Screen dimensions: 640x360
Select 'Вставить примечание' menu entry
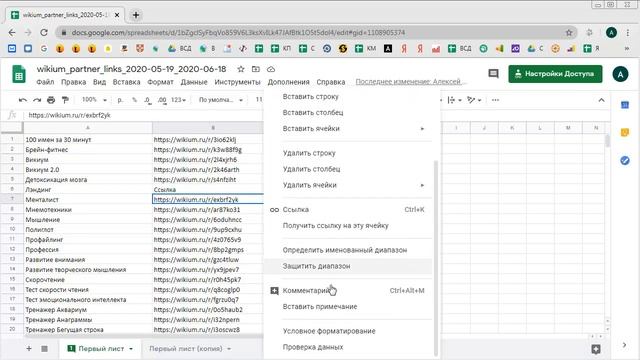click(348, 307)
